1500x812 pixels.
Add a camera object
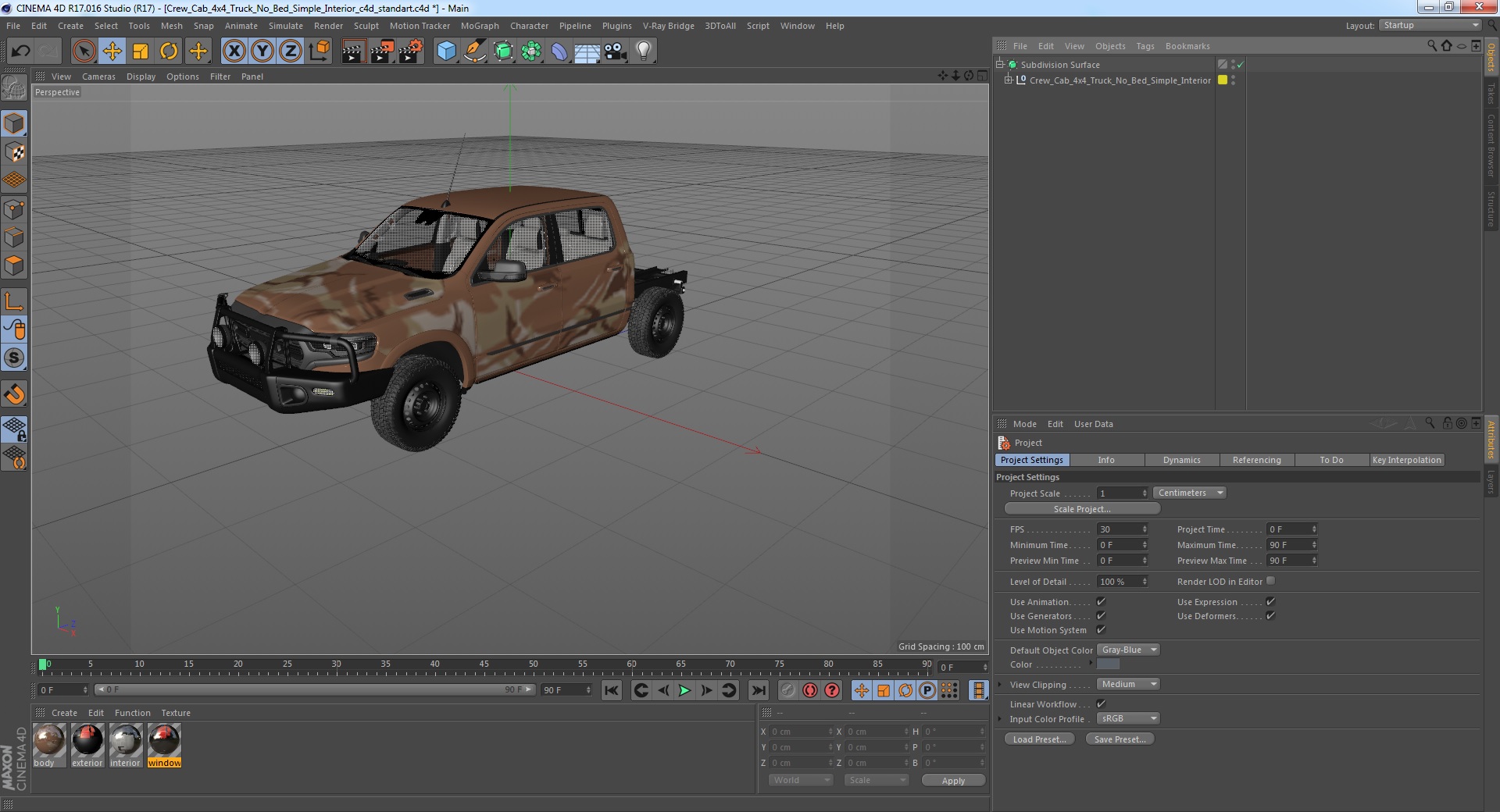pyautogui.click(x=616, y=52)
